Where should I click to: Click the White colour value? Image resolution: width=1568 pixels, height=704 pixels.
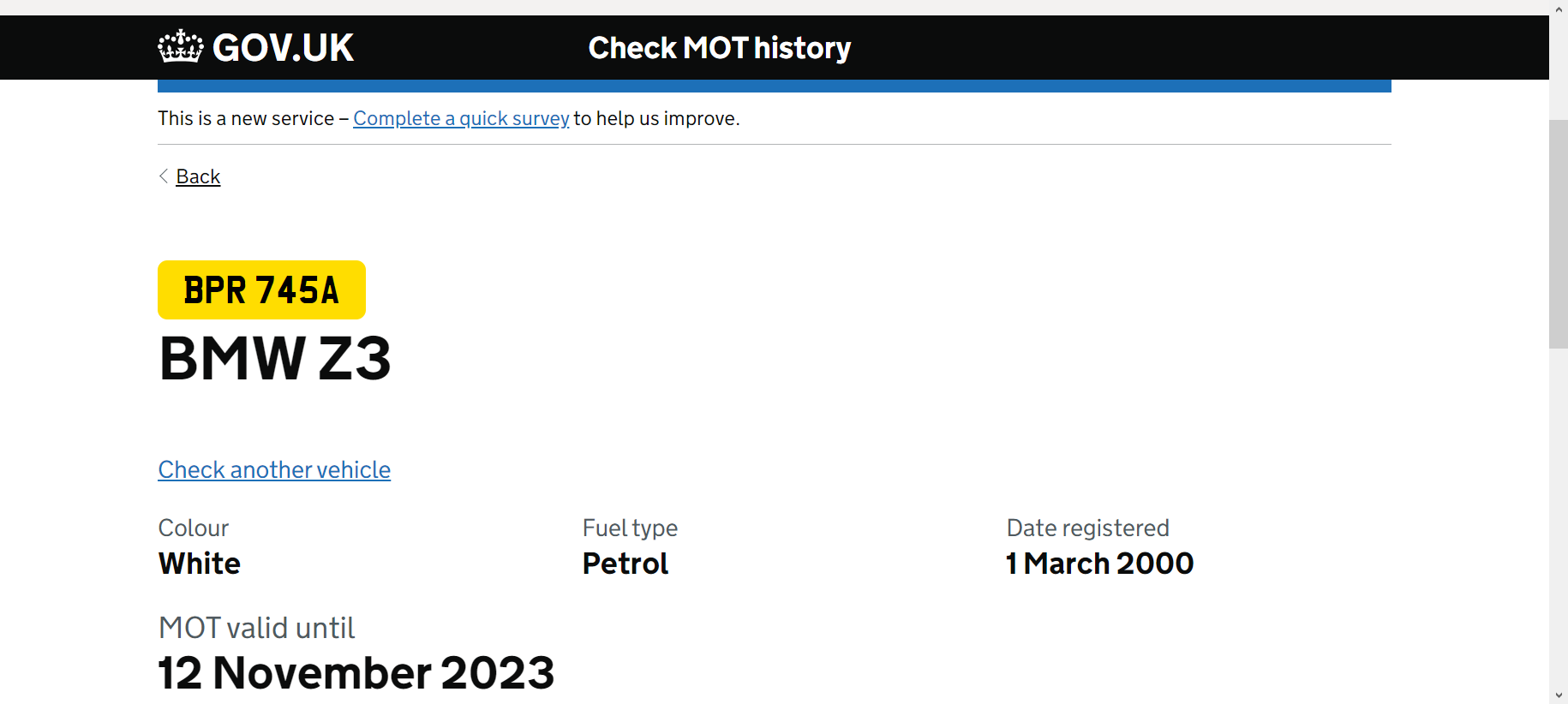[x=200, y=564]
